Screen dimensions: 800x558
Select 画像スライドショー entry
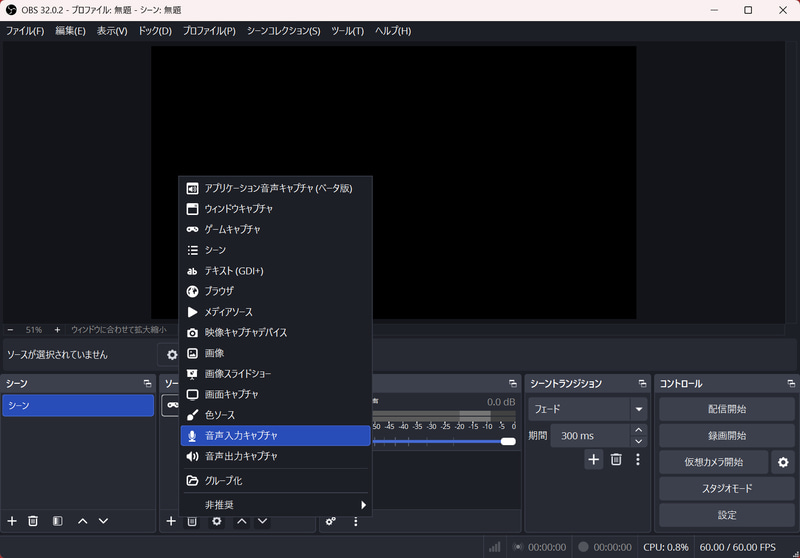[x=276, y=374]
